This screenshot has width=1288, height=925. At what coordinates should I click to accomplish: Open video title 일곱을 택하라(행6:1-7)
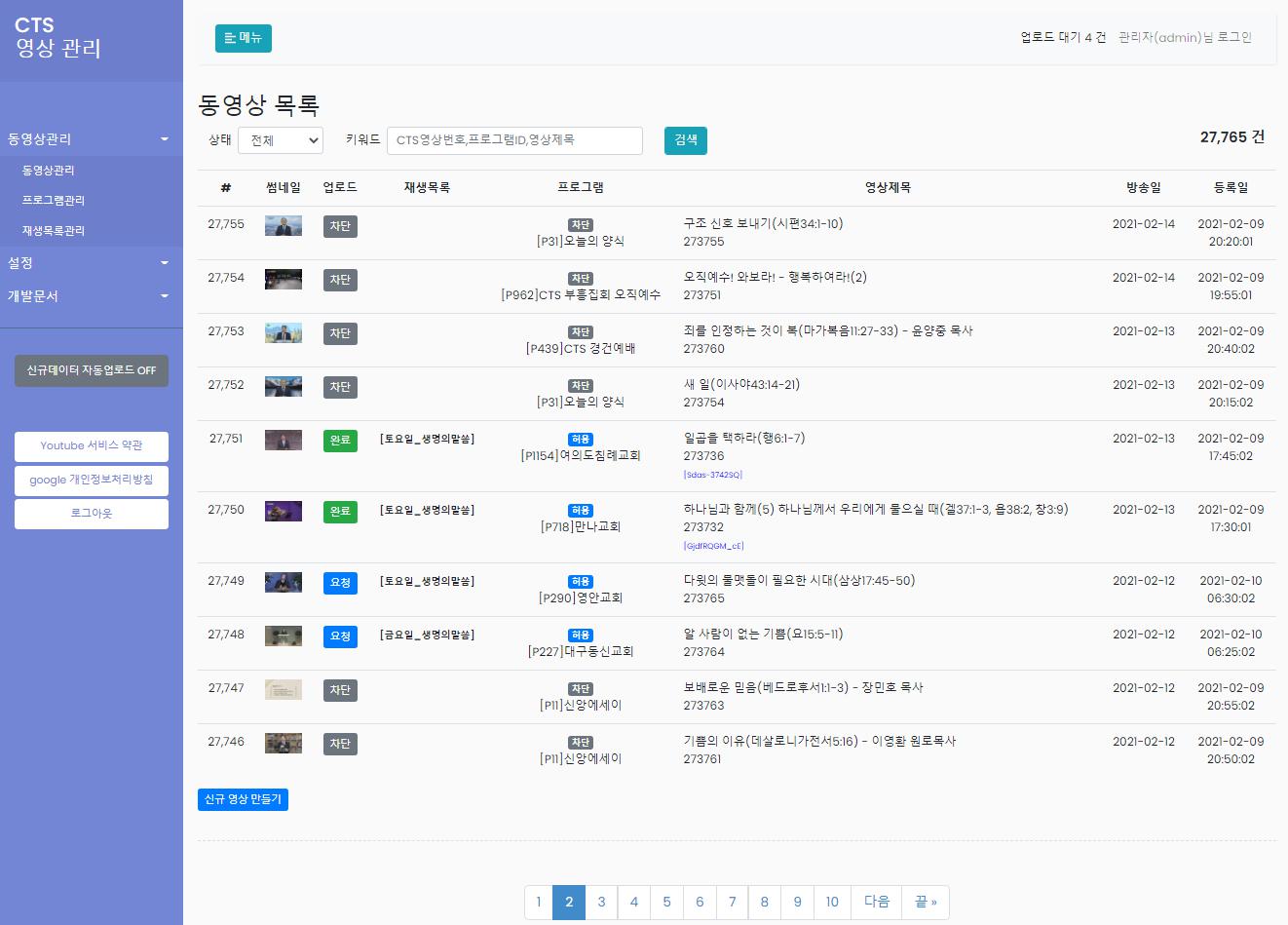tap(744, 439)
